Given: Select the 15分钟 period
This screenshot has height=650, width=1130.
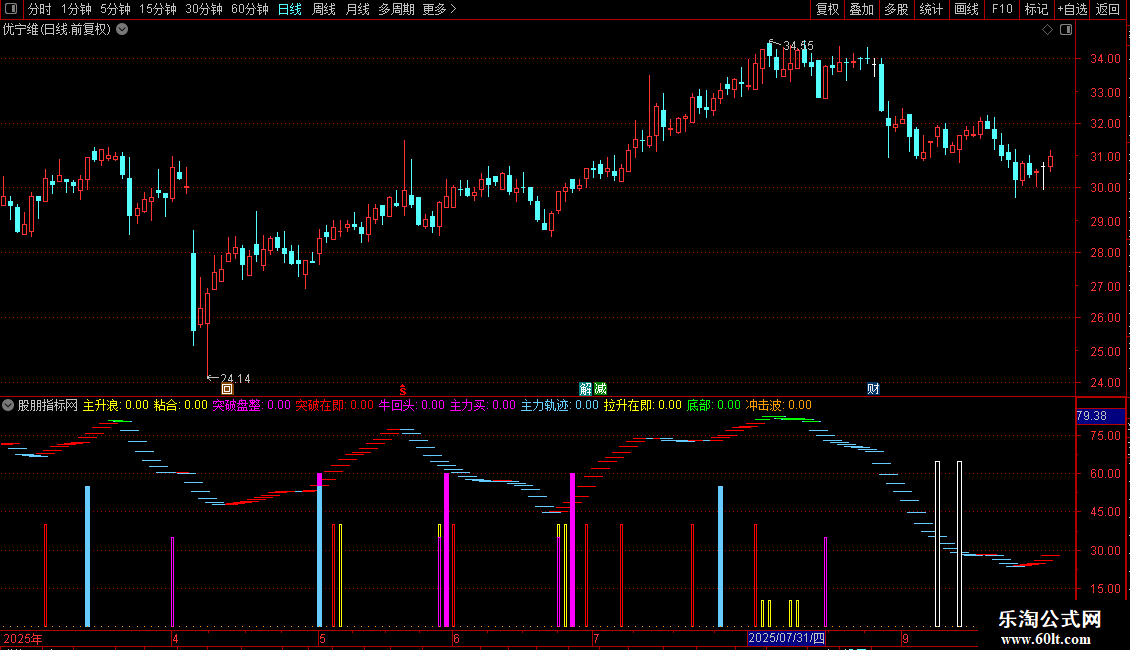Looking at the screenshot, I should (157, 9).
